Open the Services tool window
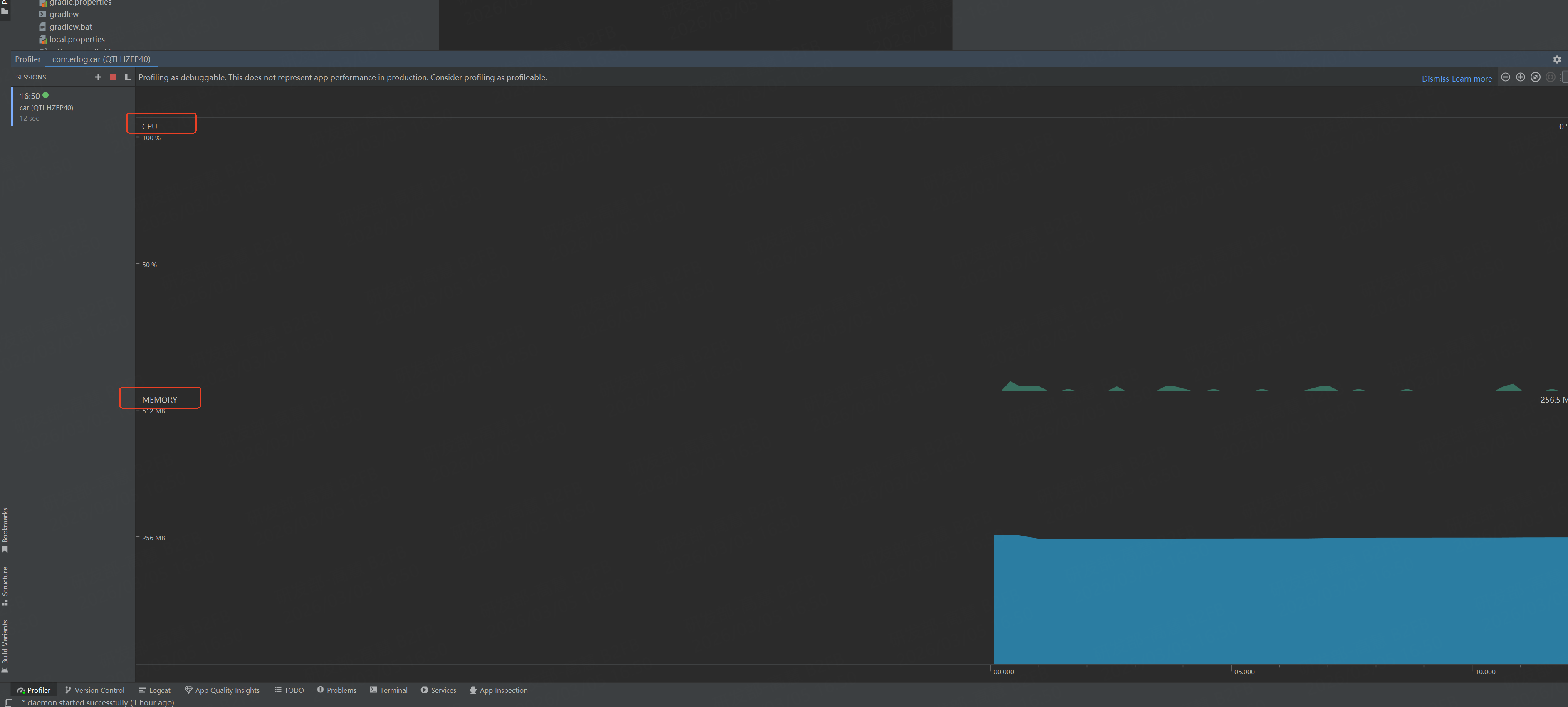 point(438,690)
